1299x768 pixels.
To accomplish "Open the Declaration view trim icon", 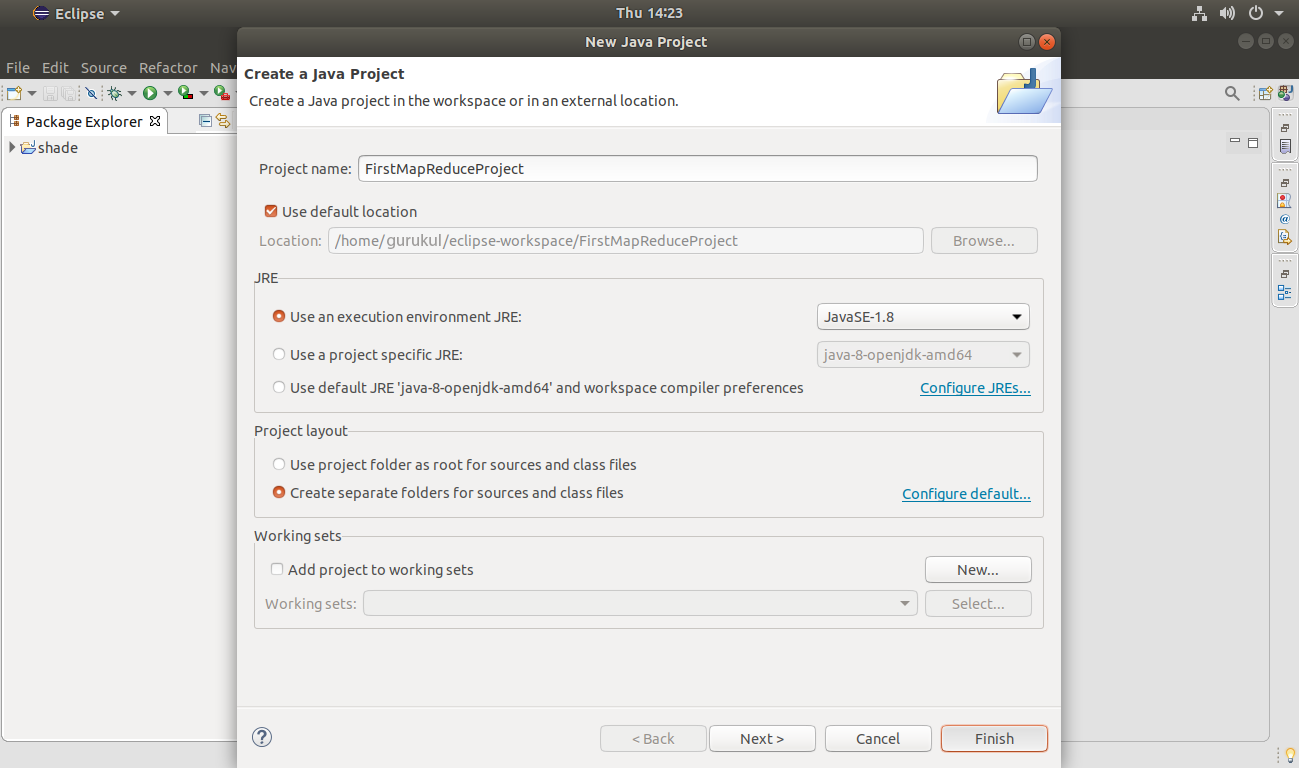I will click(x=1285, y=237).
